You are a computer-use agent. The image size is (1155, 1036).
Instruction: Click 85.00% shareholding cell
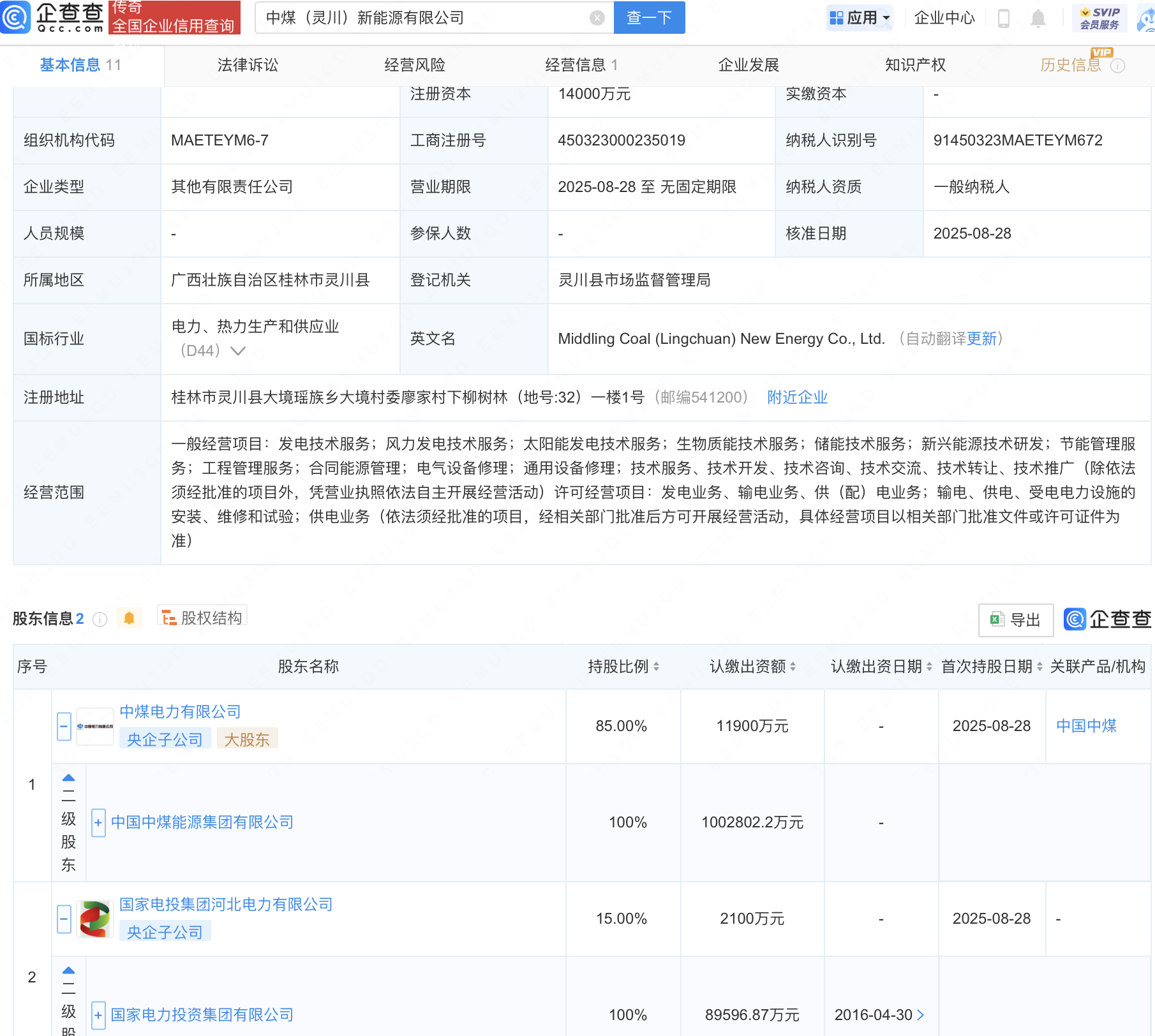coord(622,726)
